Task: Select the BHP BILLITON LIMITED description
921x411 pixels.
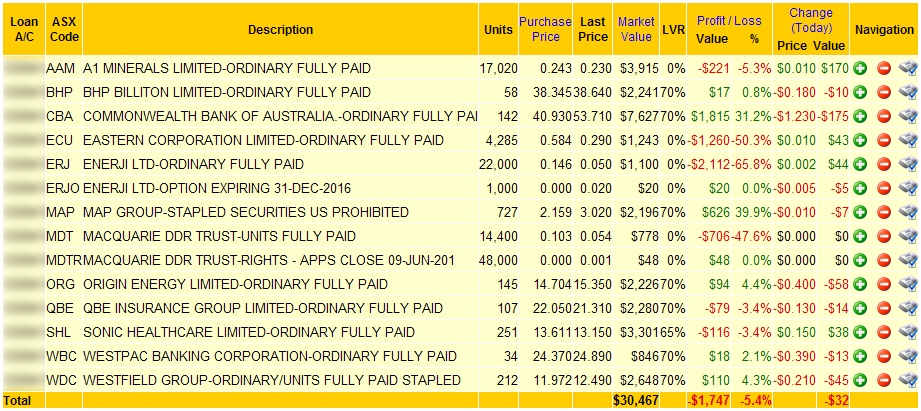Action: click(227, 93)
